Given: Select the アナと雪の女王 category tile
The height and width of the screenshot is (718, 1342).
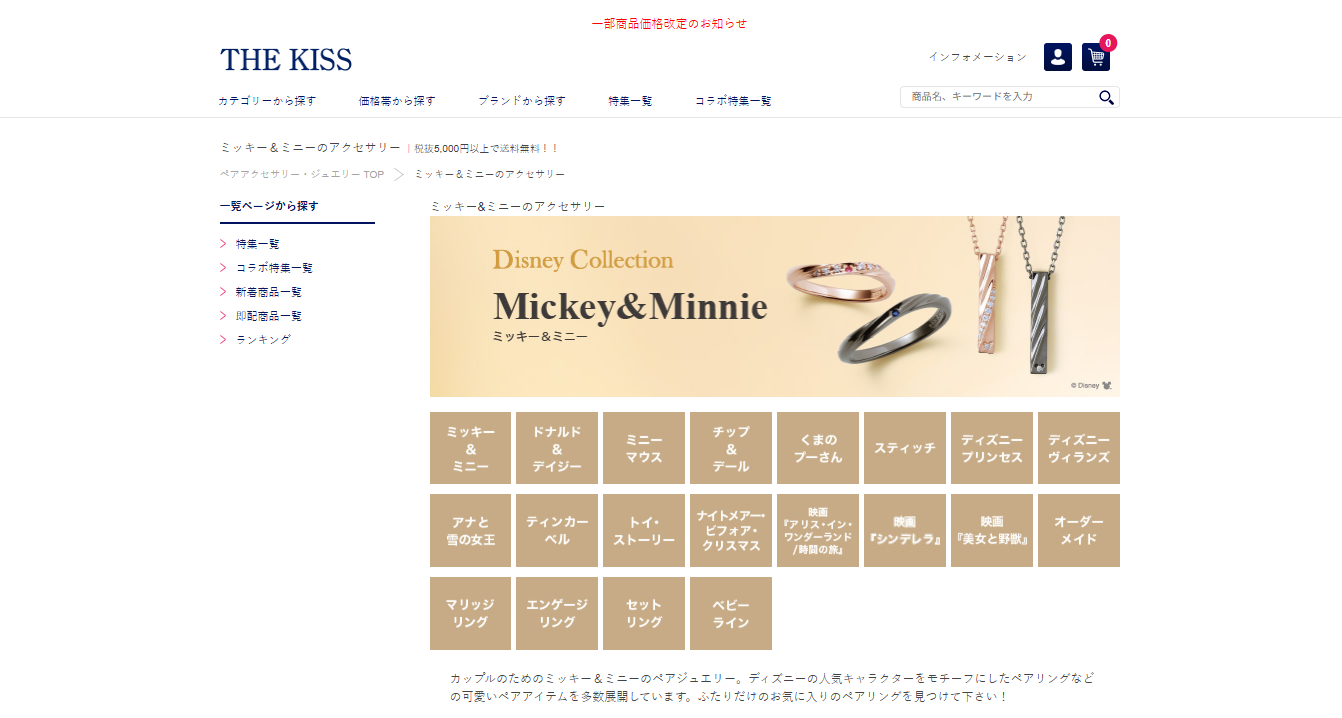Looking at the screenshot, I should 470,530.
